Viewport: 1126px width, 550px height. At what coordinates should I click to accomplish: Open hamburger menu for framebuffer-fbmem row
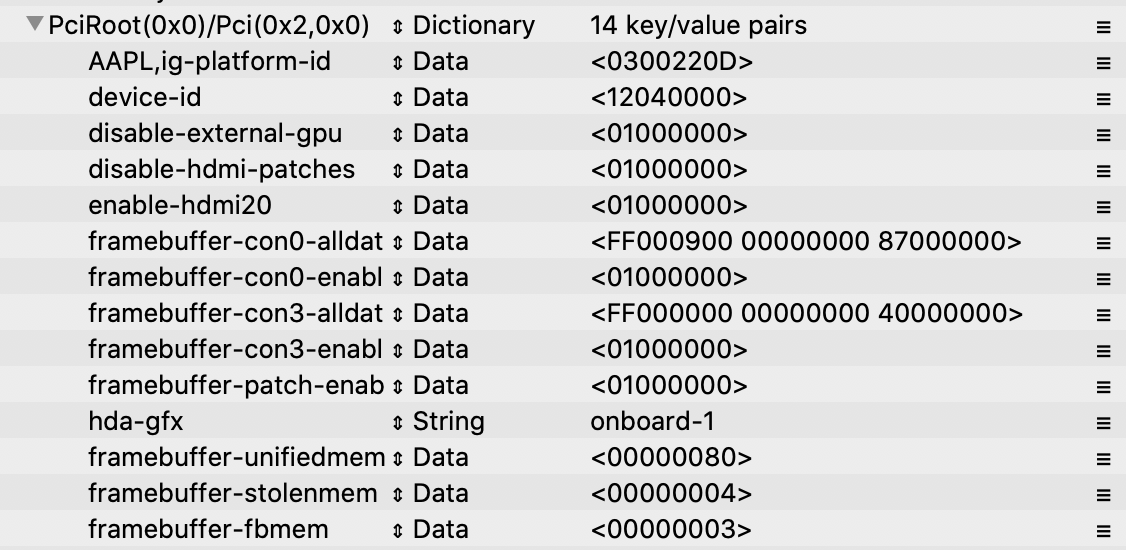click(x=1103, y=530)
